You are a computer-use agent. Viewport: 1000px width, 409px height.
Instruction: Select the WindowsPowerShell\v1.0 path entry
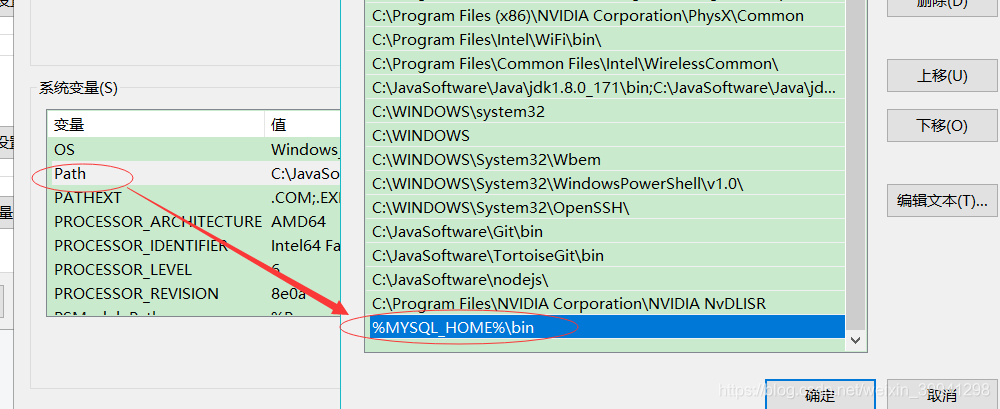(x=607, y=184)
